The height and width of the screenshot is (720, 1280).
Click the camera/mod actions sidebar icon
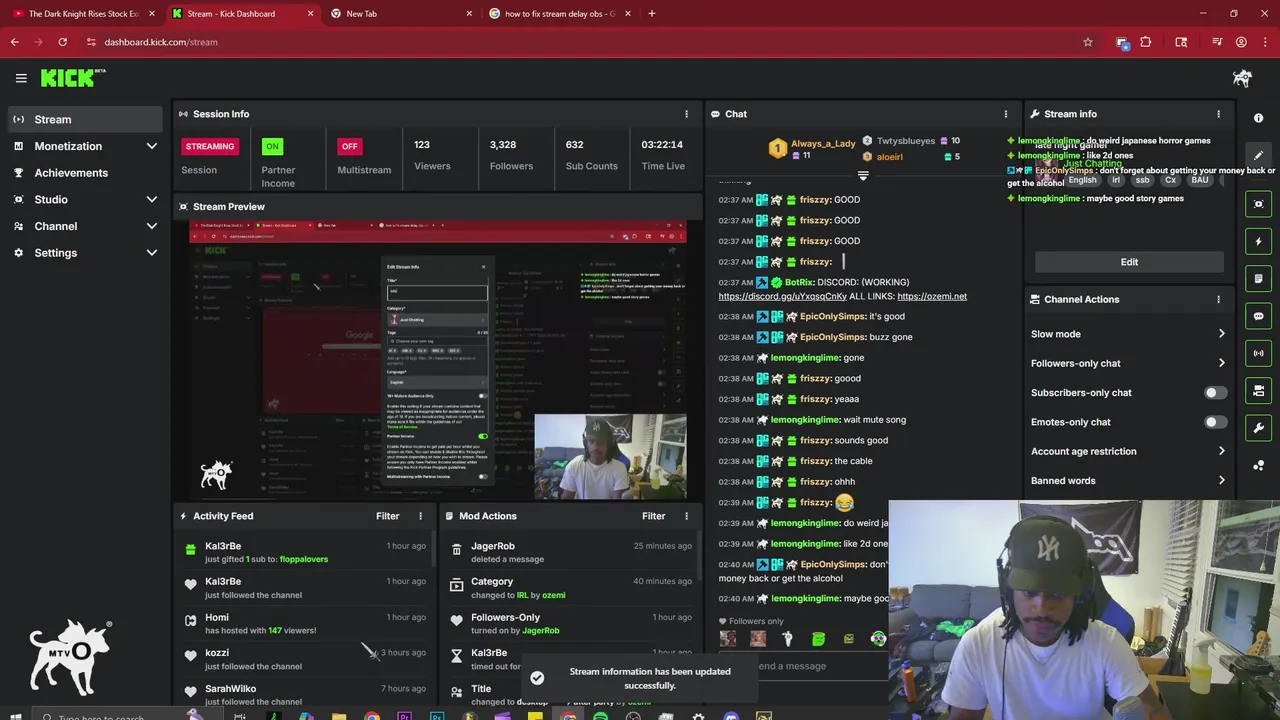point(1259,391)
